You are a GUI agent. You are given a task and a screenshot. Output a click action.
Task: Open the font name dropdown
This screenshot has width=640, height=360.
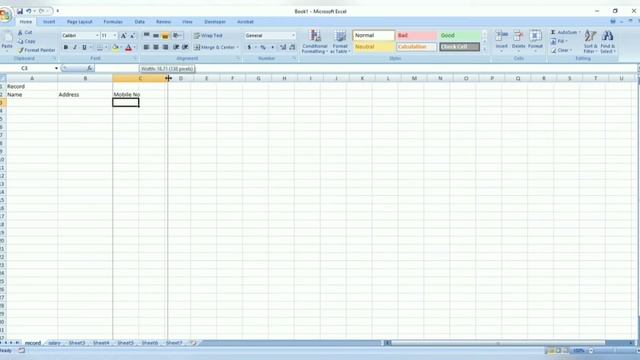[x=98, y=36]
